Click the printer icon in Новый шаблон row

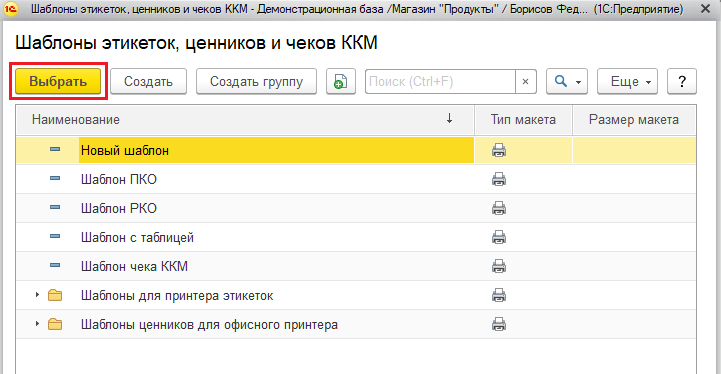pos(499,150)
